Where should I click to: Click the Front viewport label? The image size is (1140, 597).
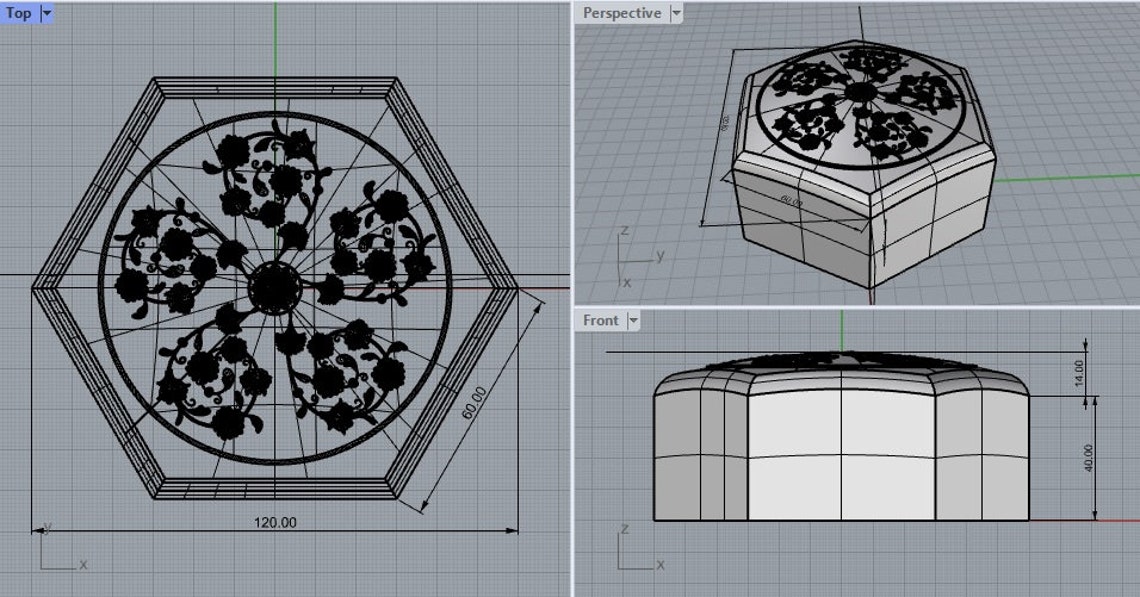(602, 320)
